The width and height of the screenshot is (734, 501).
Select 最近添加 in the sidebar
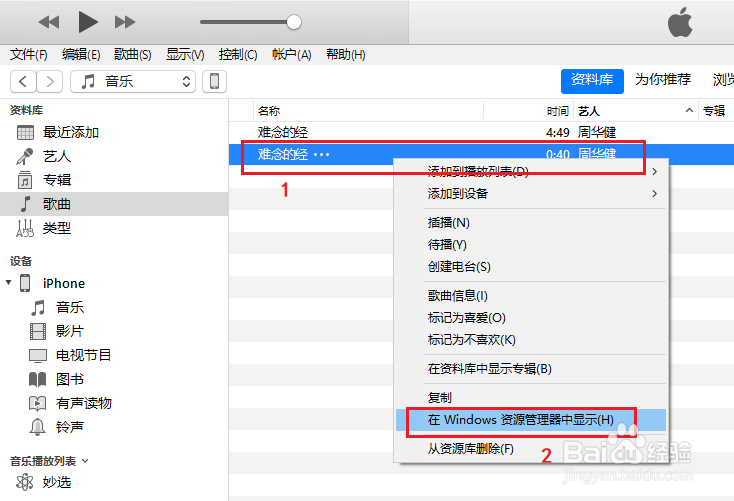114,133
